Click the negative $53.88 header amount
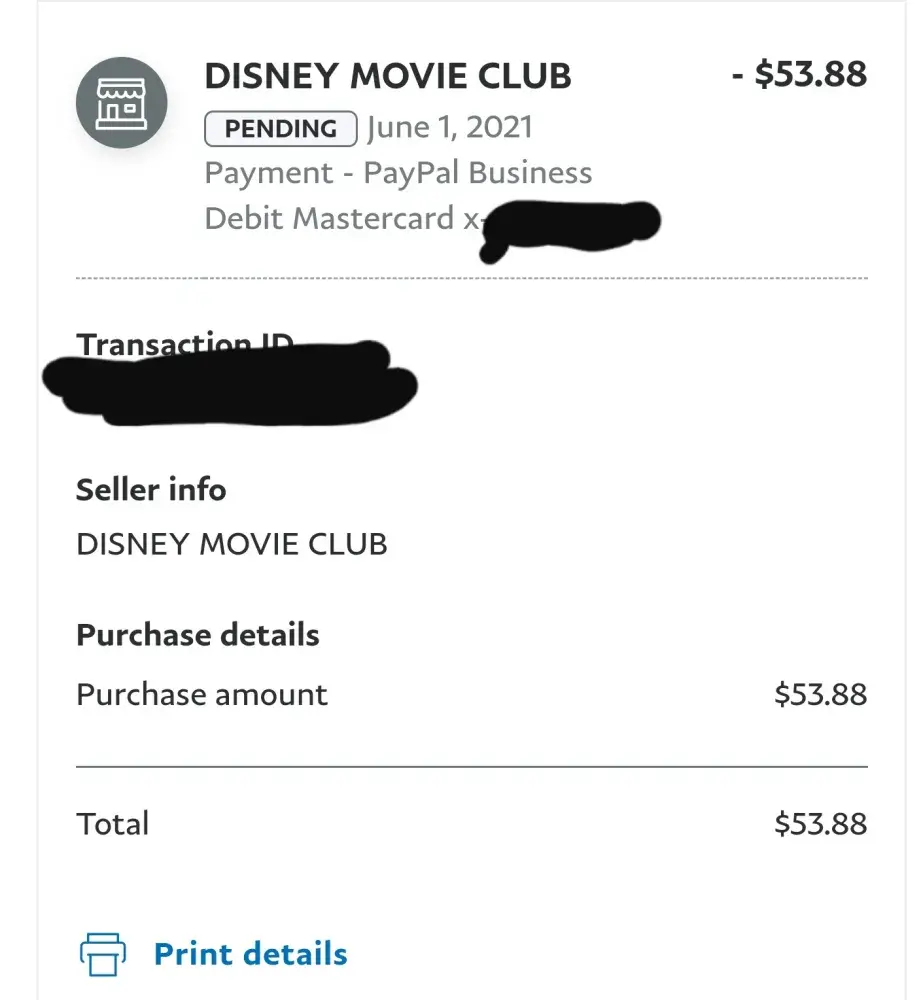Viewport: 923px width, 1000px height. tap(799, 74)
